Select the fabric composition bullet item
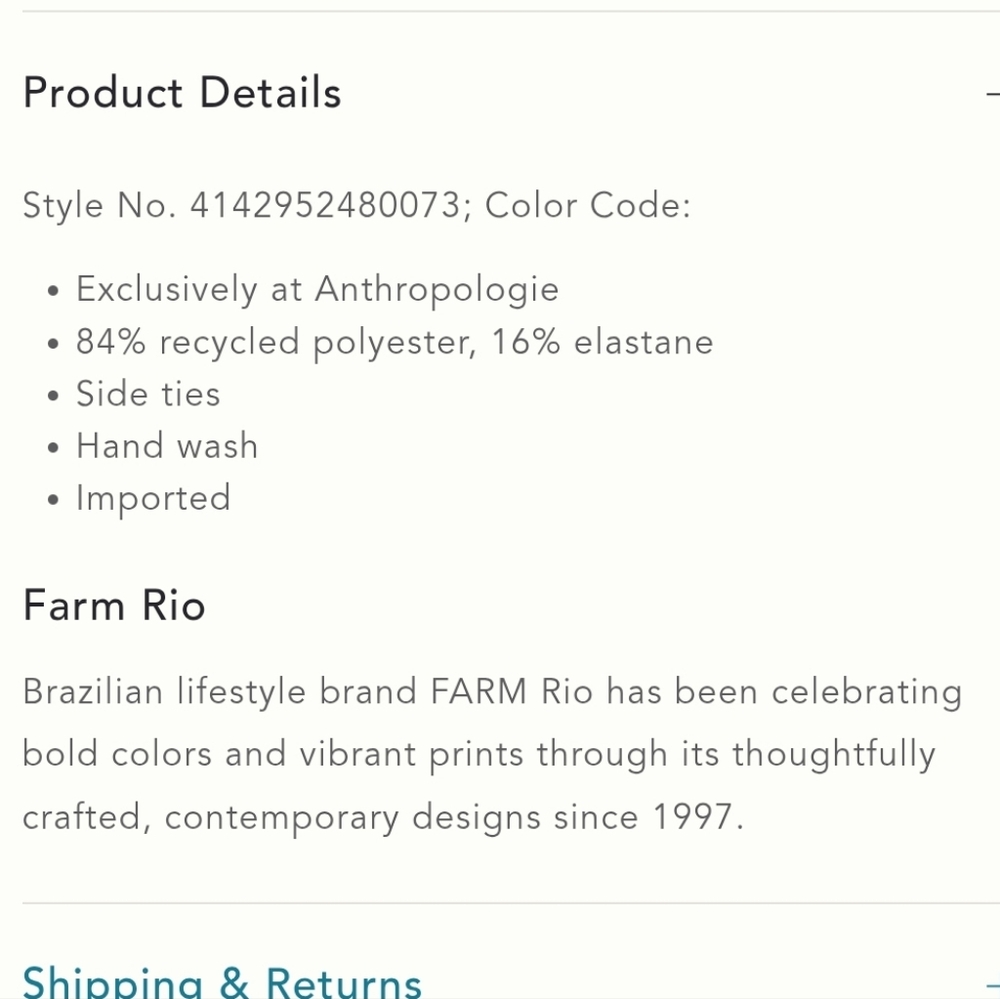Image resolution: width=1000 pixels, height=999 pixels. click(x=395, y=341)
